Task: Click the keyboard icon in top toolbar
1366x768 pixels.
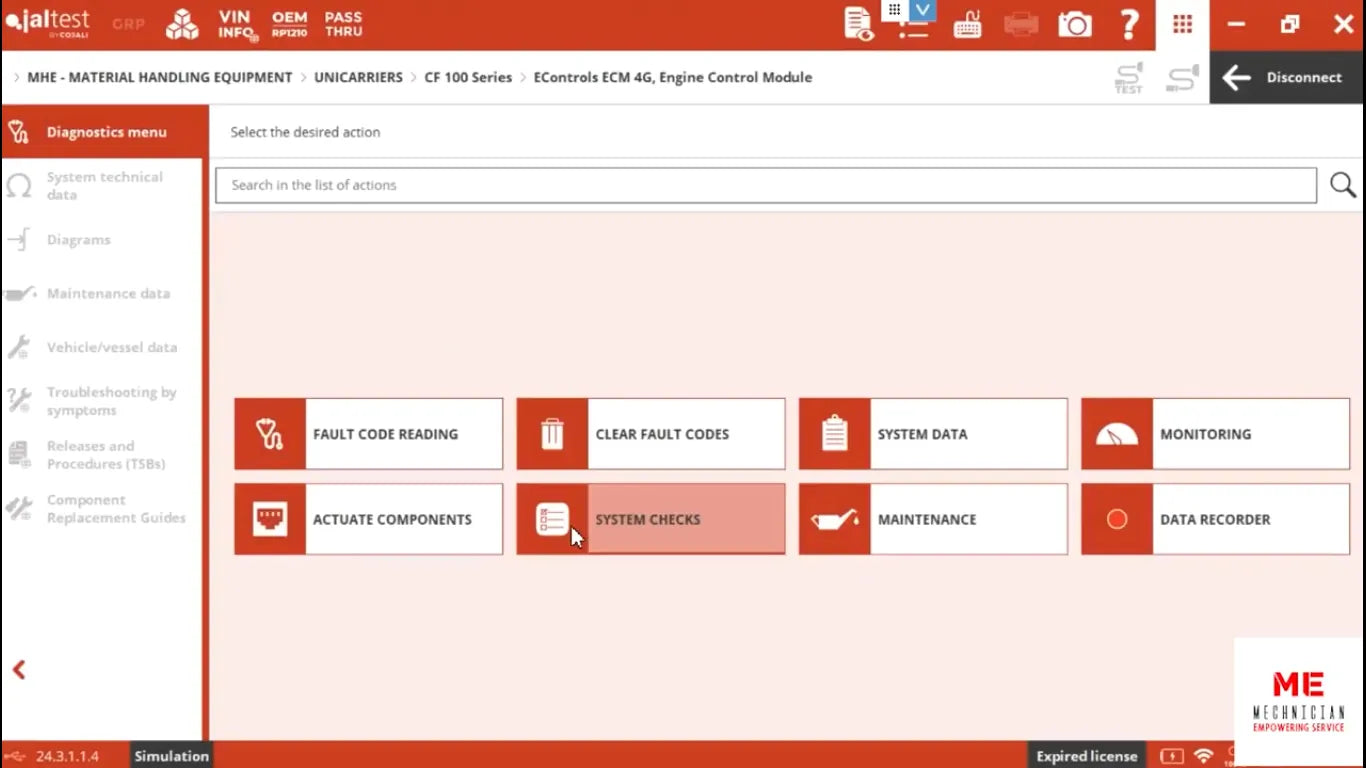Action: [967, 25]
